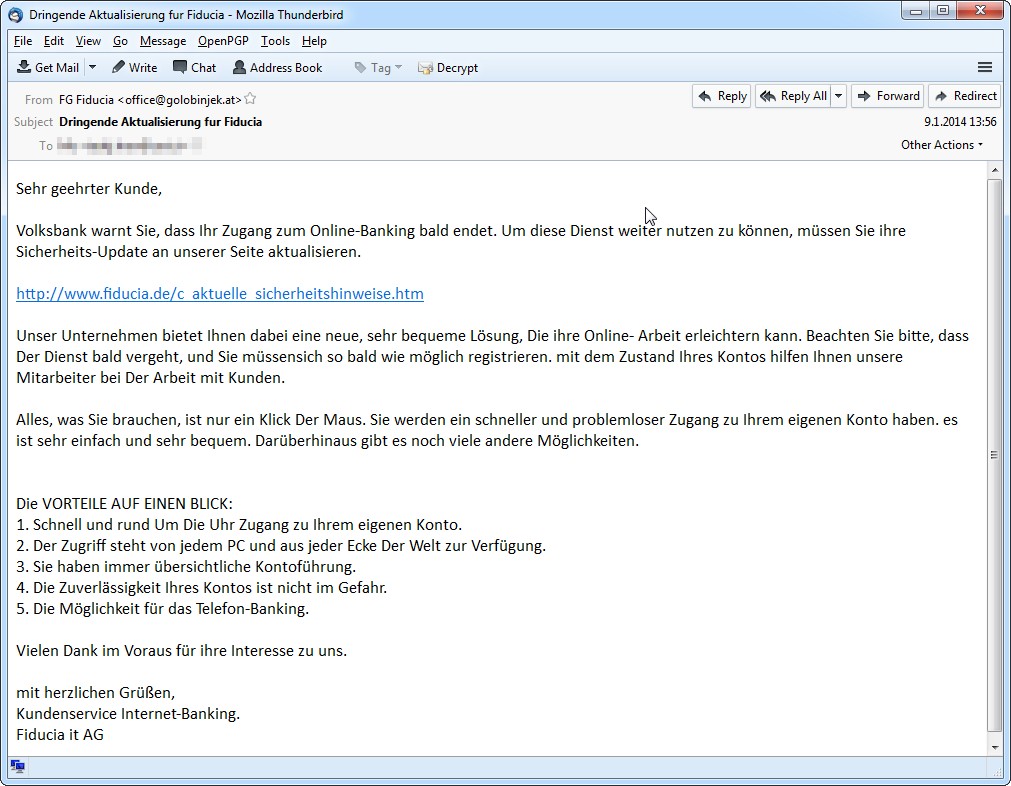
Task: Click the scrollbar up arrow
Action: [x=994, y=170]
